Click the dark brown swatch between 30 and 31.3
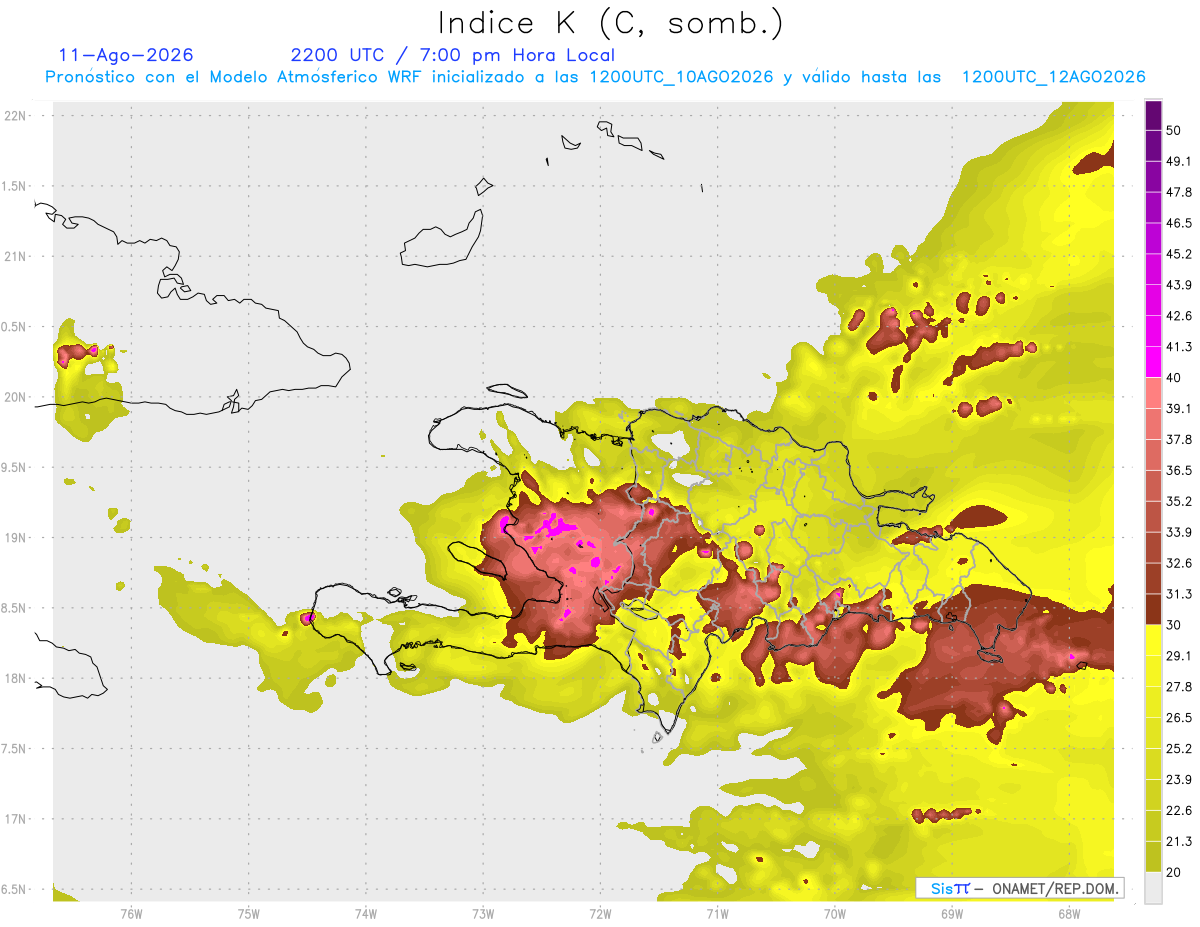1200x927 pixels. coord(1153,609)
